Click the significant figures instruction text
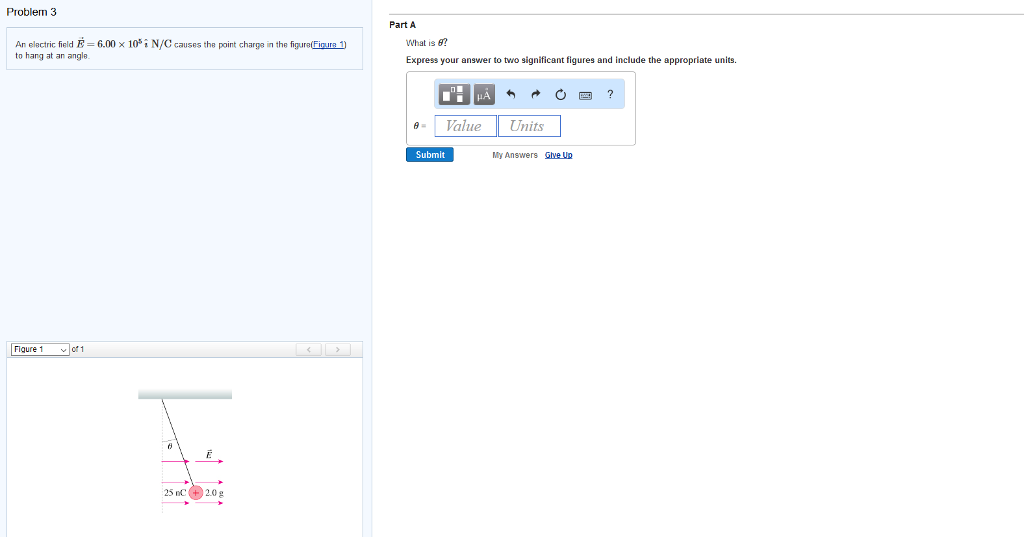1024x537 pixels. 571,60
